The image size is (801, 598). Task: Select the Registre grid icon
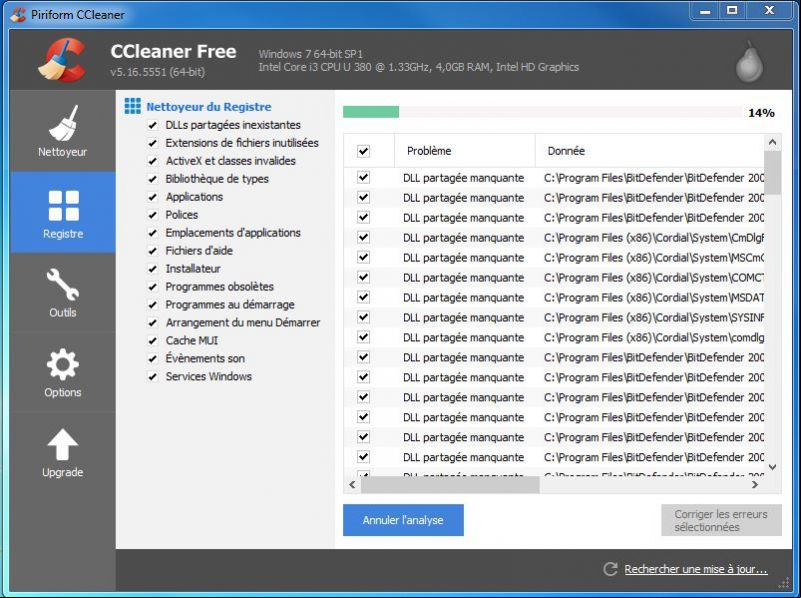coord(63,206)
